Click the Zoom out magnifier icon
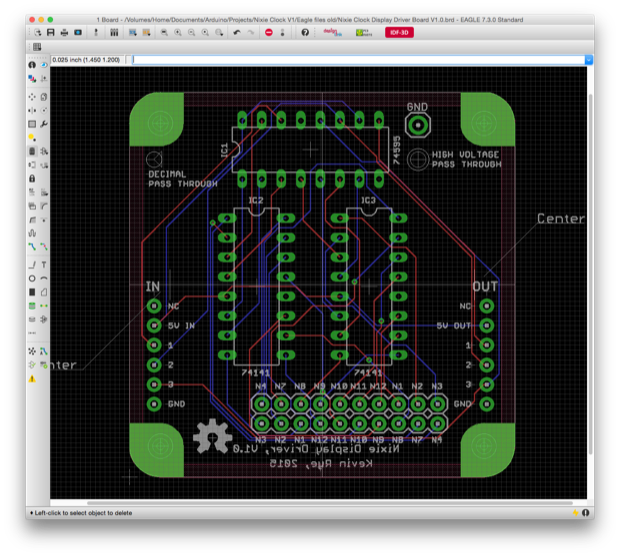Image resolution: width=620 pixels, height=556 pixels. (191, 32)
